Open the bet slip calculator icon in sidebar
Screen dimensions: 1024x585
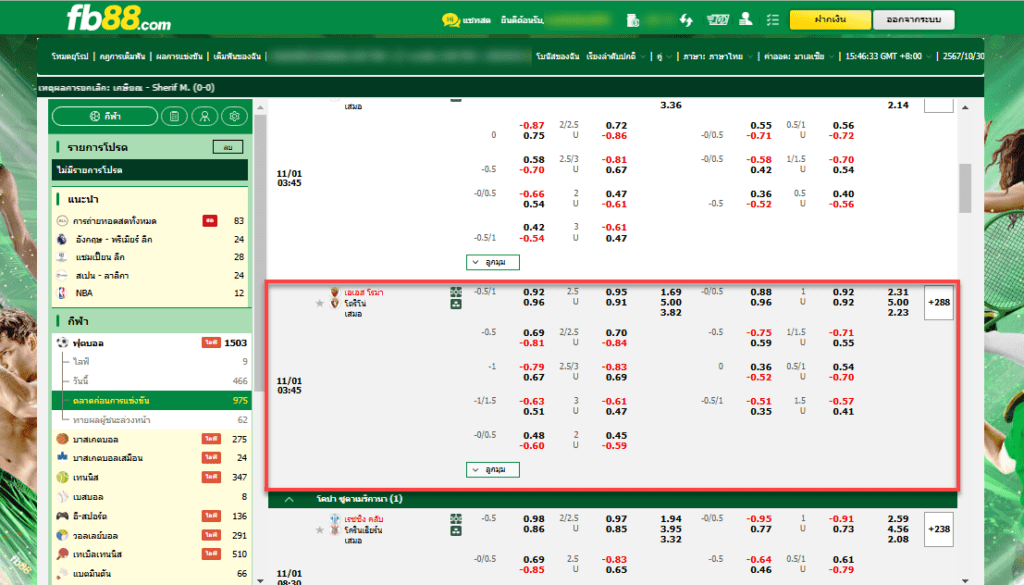174,116
